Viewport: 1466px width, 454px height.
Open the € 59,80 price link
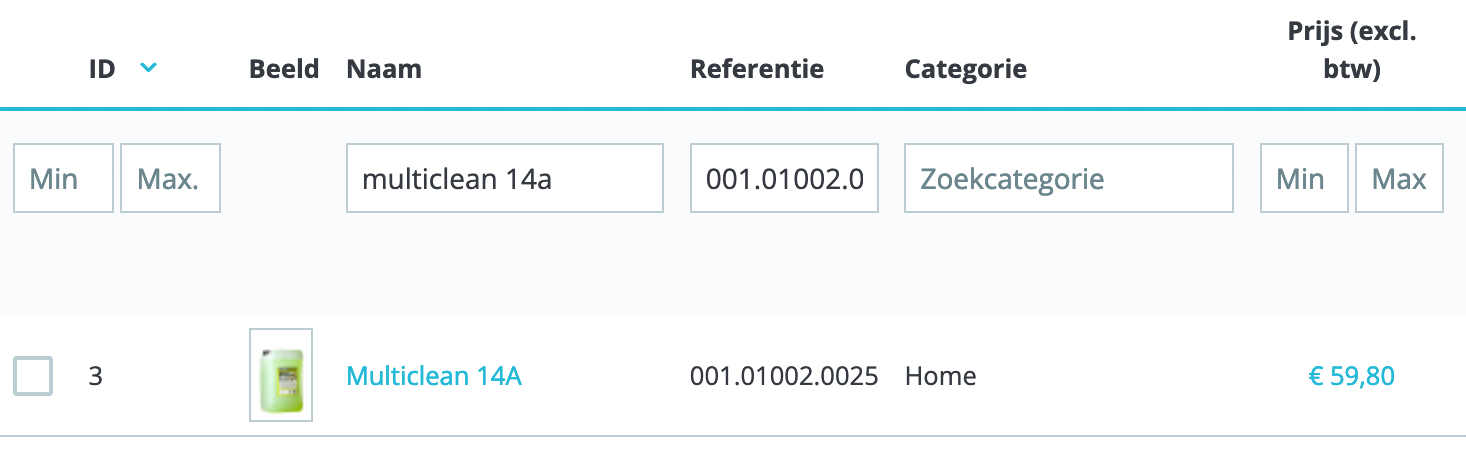click(1351, 376)
